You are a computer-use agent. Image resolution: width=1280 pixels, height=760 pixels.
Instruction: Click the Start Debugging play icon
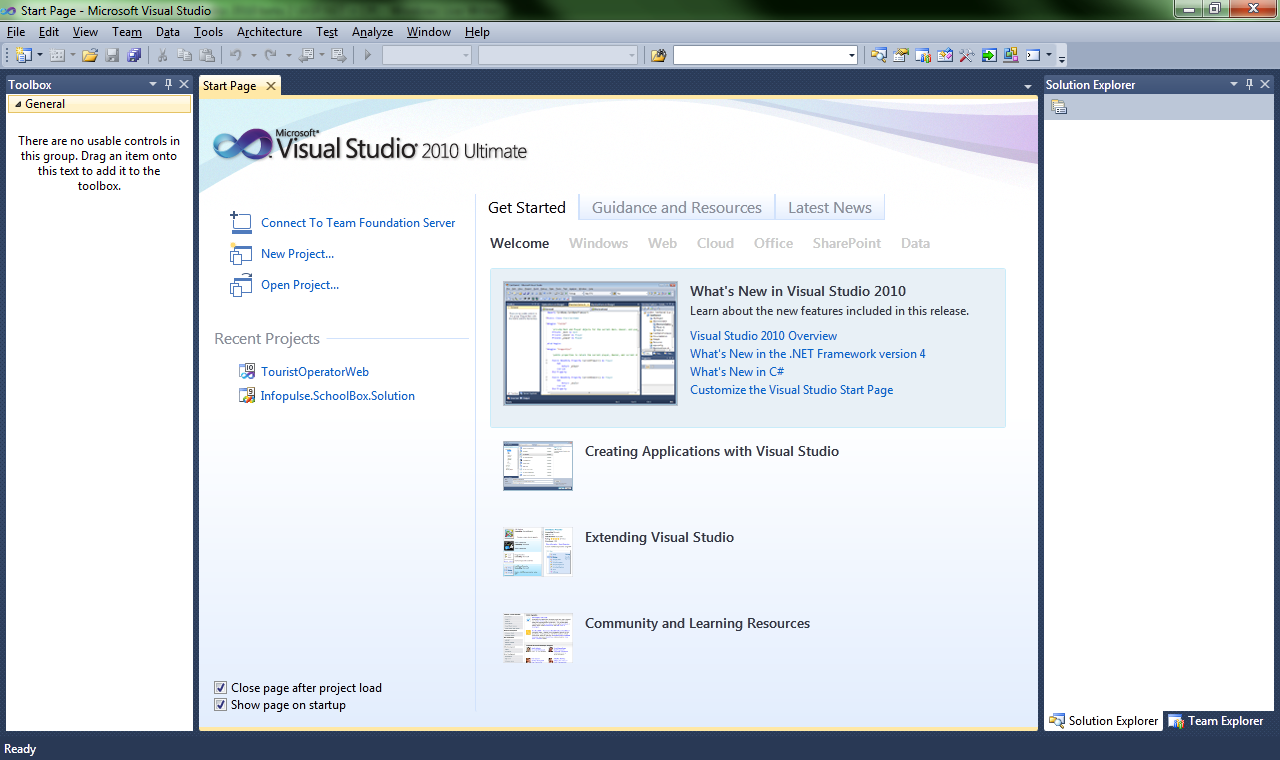[x=368, y=55]
